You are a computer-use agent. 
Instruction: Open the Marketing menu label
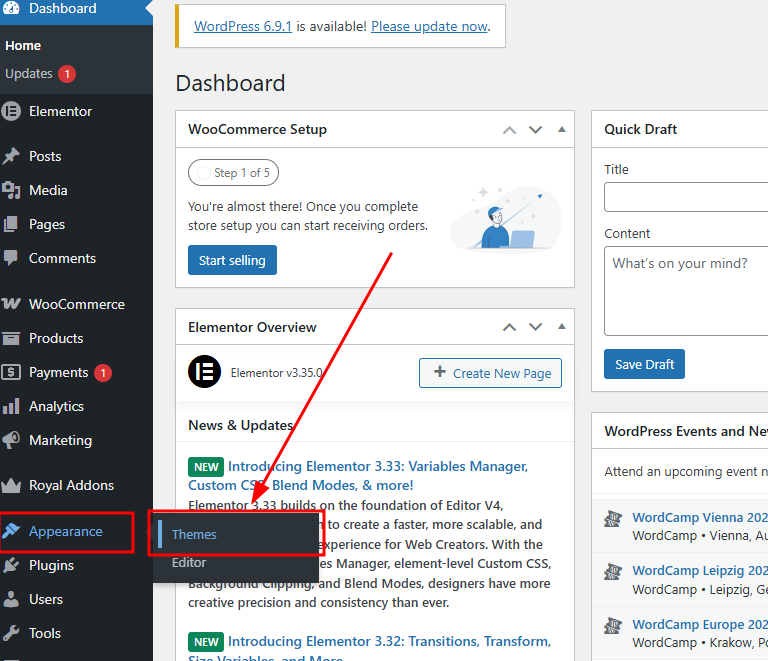pos(60,440)
